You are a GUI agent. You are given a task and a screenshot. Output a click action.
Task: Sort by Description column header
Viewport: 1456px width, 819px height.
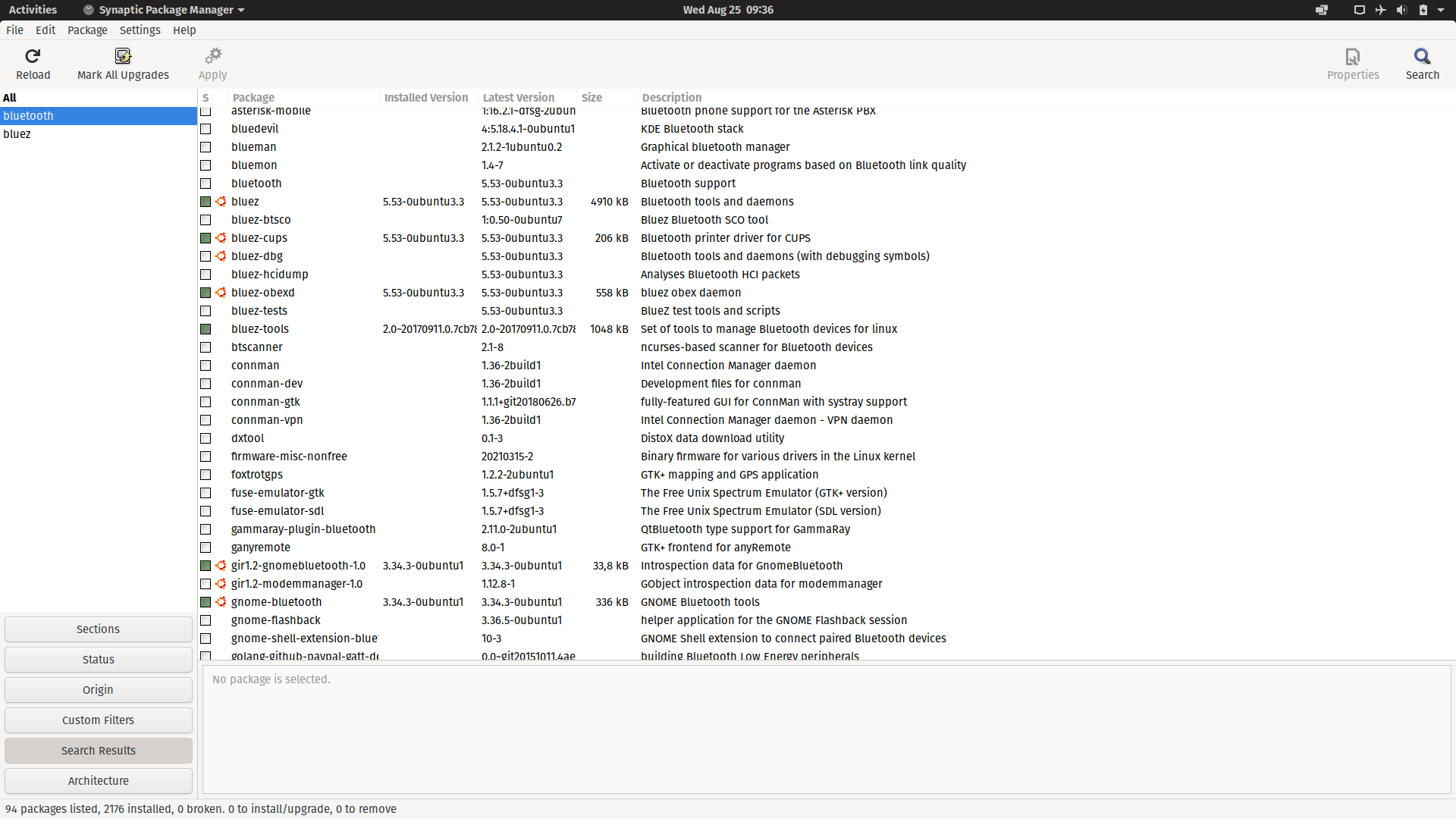click(x=1046, y=98)
